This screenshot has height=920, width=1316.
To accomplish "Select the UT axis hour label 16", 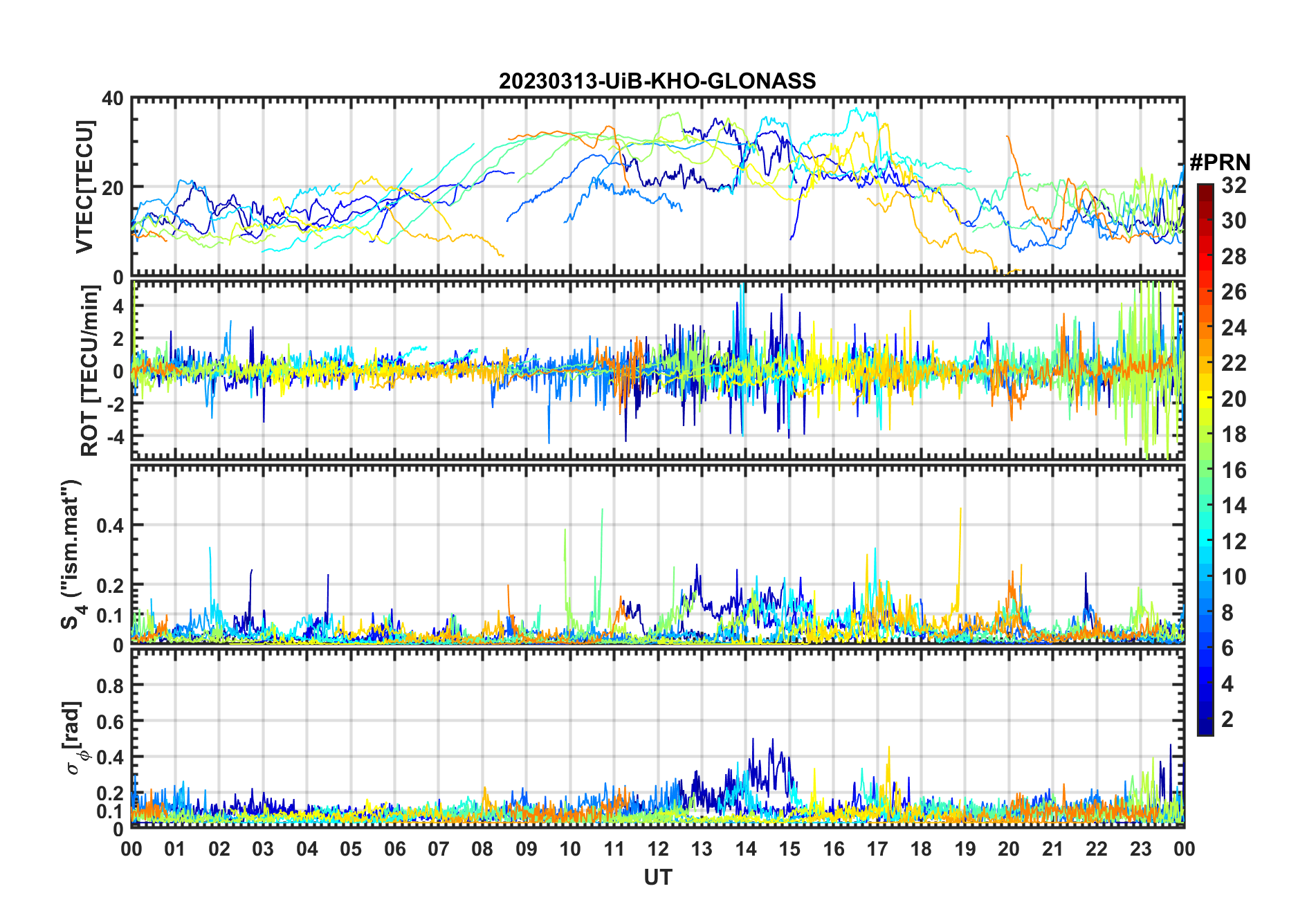I will (834, 849).
